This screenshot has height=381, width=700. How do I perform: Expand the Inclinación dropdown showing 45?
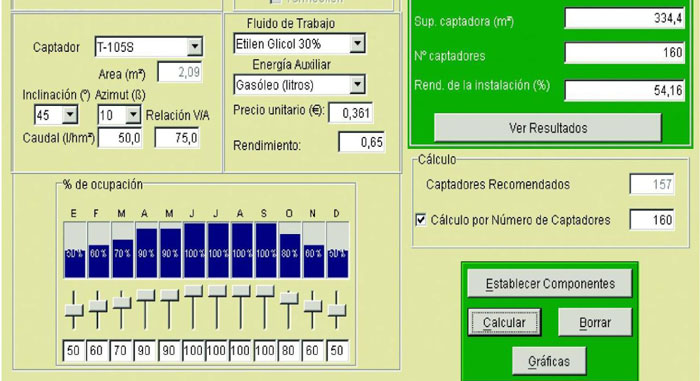[70, 115]
